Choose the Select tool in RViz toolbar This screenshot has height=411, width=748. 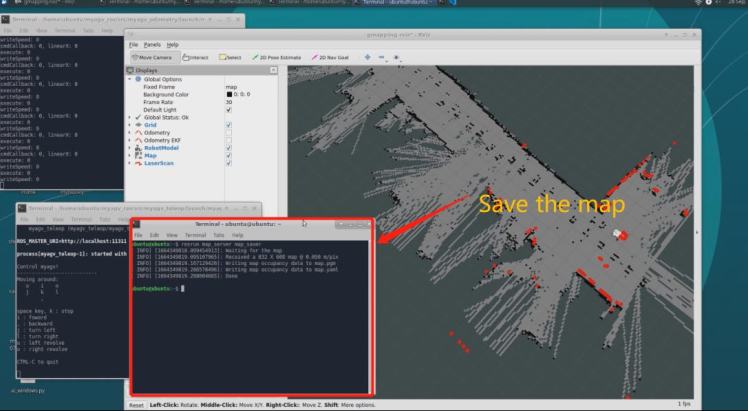pos(231,57)
